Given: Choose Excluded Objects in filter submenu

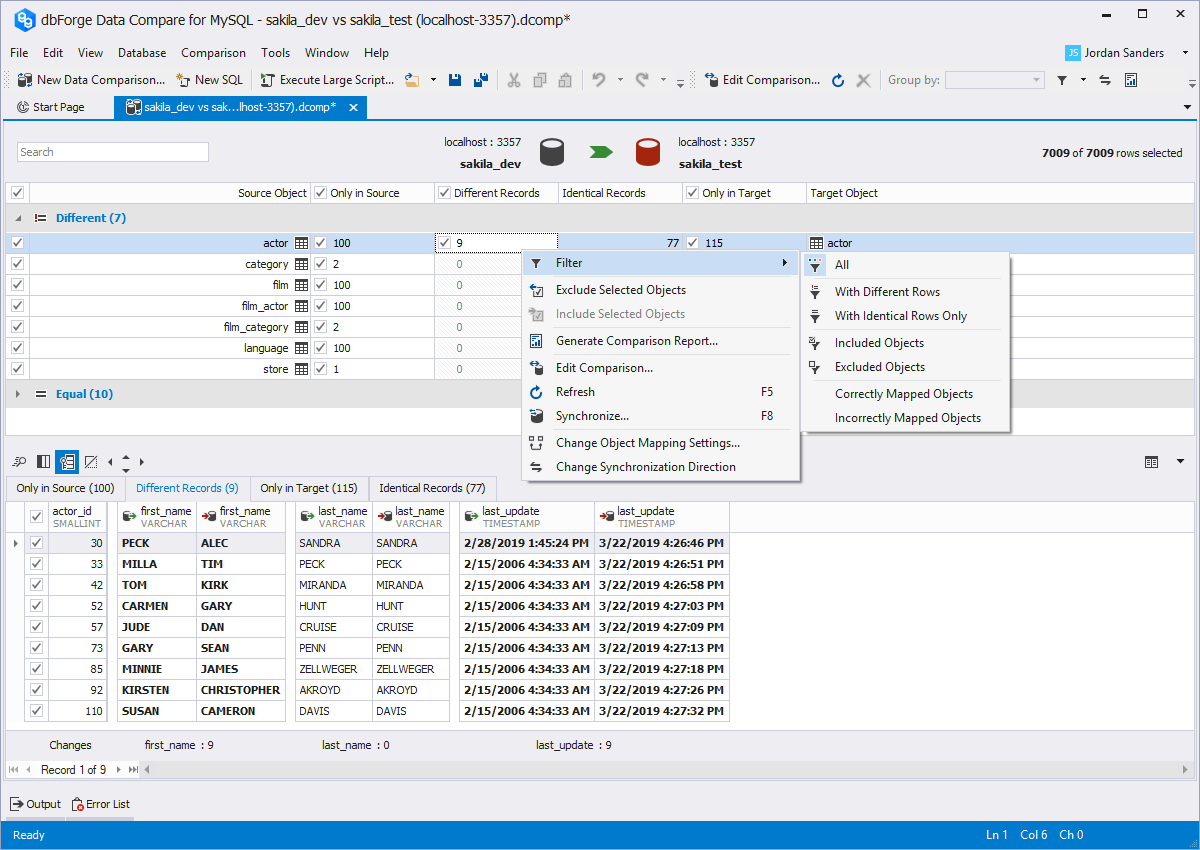Looking at the screenshot, I should tap(906, 367).
